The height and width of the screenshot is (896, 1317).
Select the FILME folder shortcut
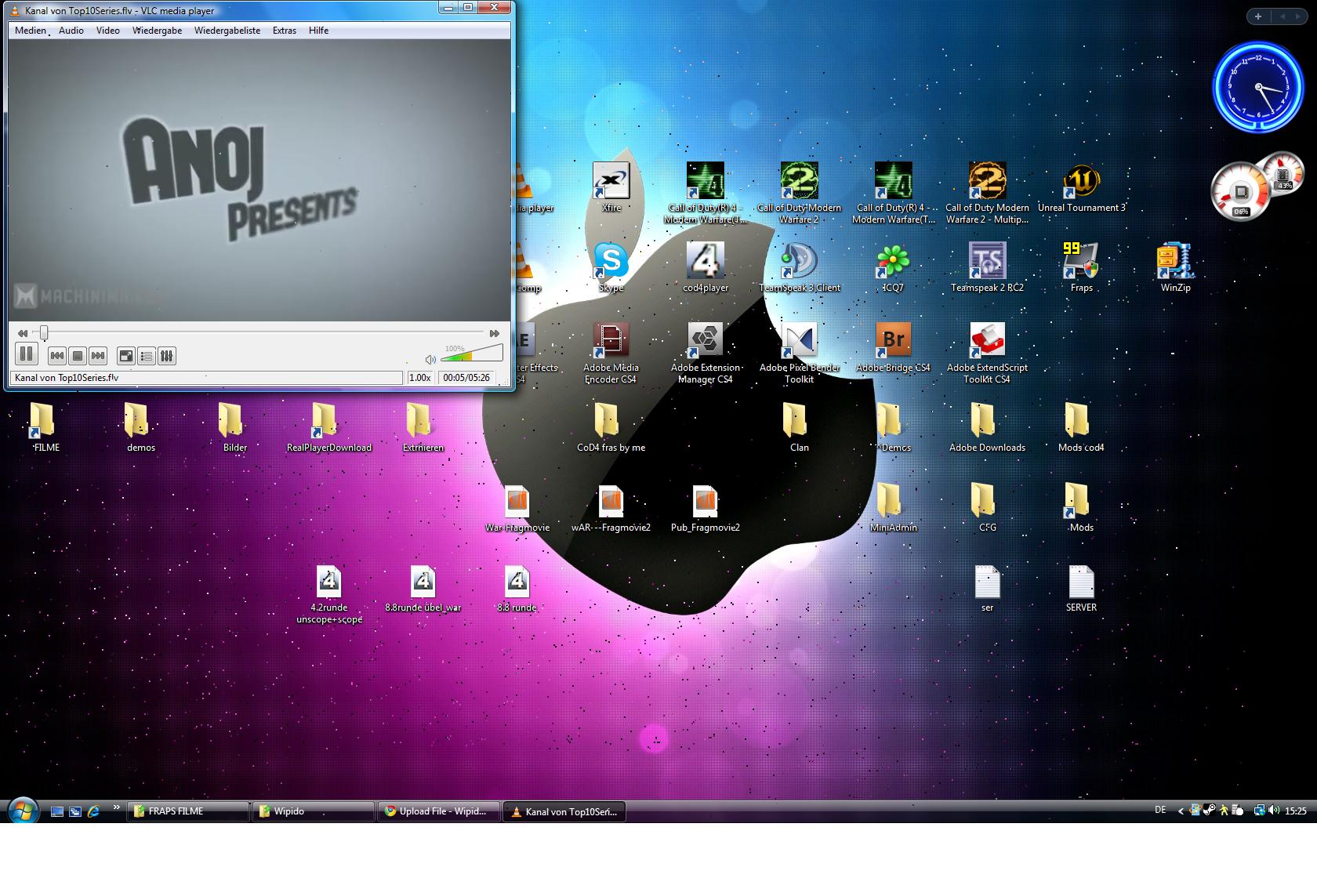point(45,428)
